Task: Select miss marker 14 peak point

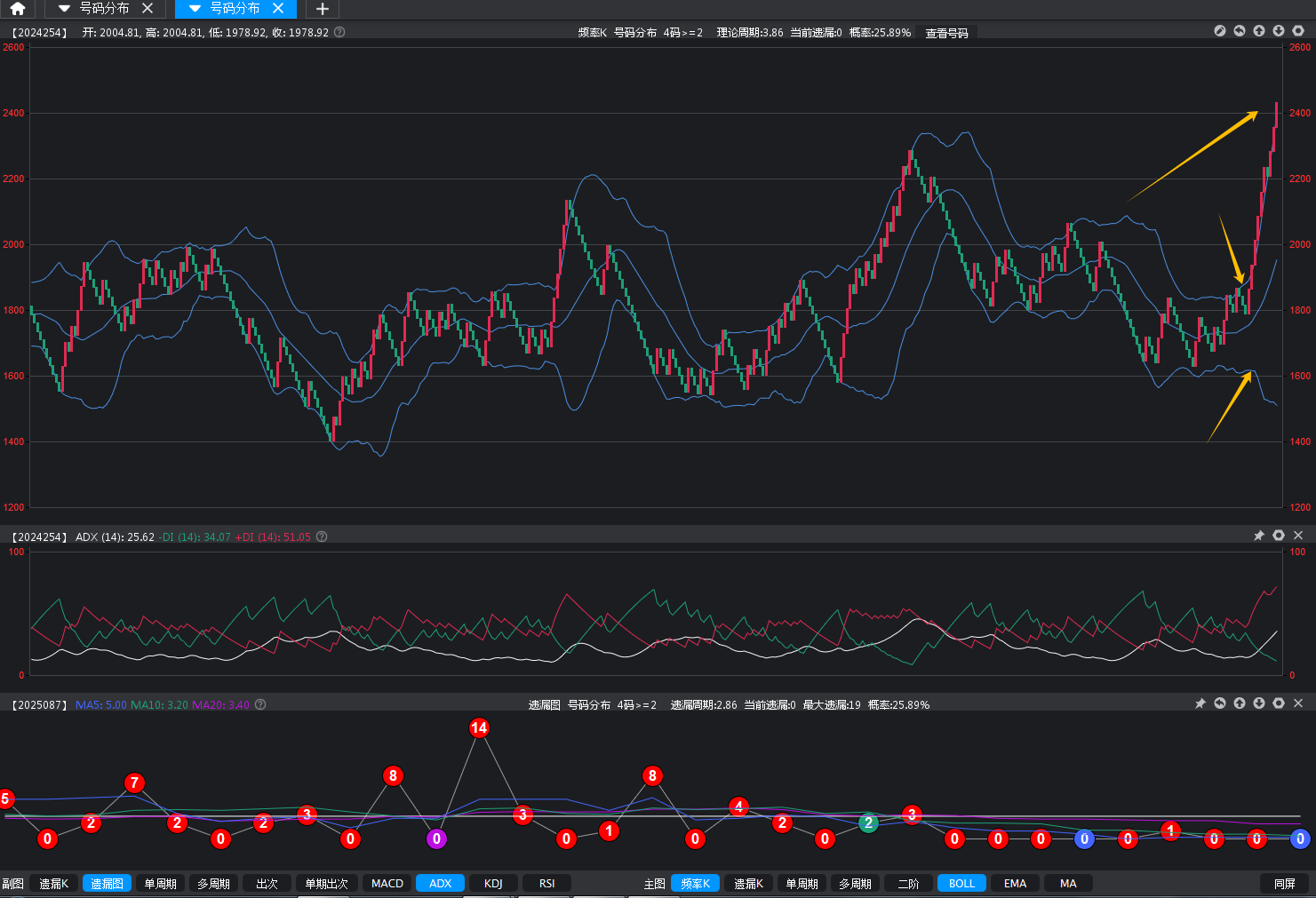Action: pos(479,728)
